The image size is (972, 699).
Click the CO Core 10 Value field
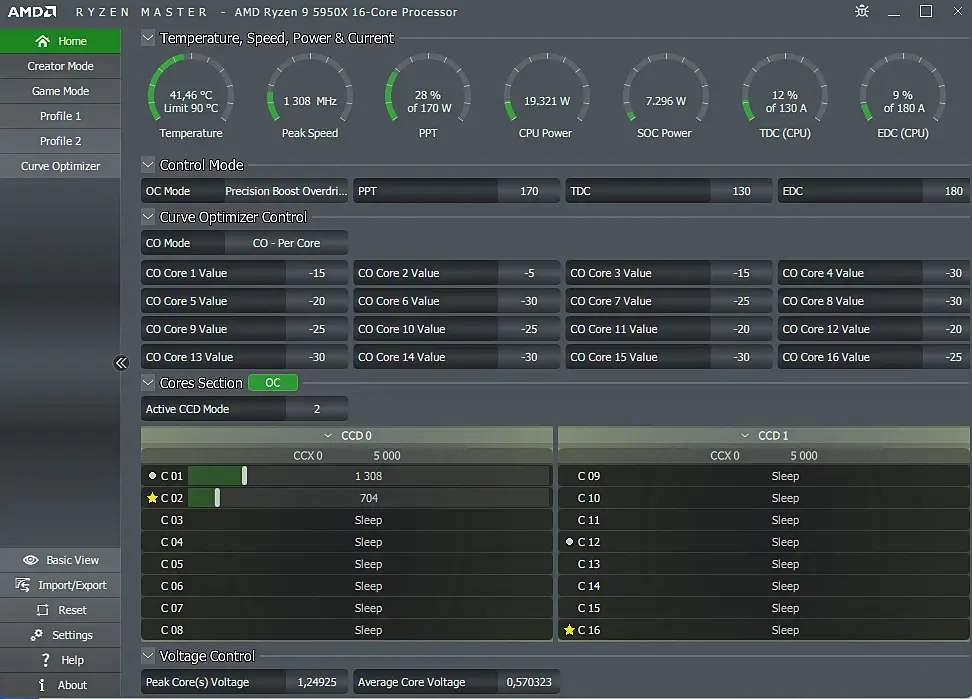(529, 329)
